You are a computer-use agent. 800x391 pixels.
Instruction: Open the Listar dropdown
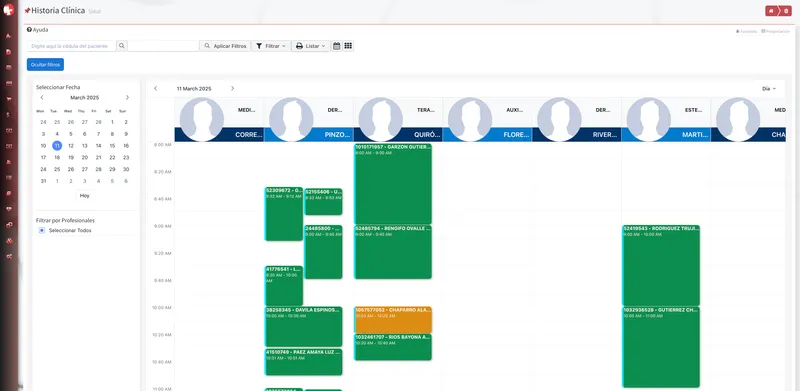tap(311, 46)
